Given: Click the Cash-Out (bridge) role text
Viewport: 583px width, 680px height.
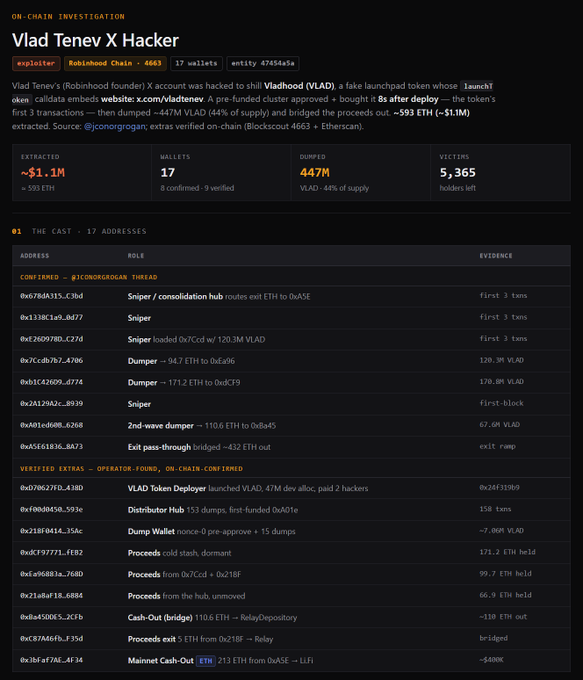Looking at the screenshot, I should (x=160, y=618).
